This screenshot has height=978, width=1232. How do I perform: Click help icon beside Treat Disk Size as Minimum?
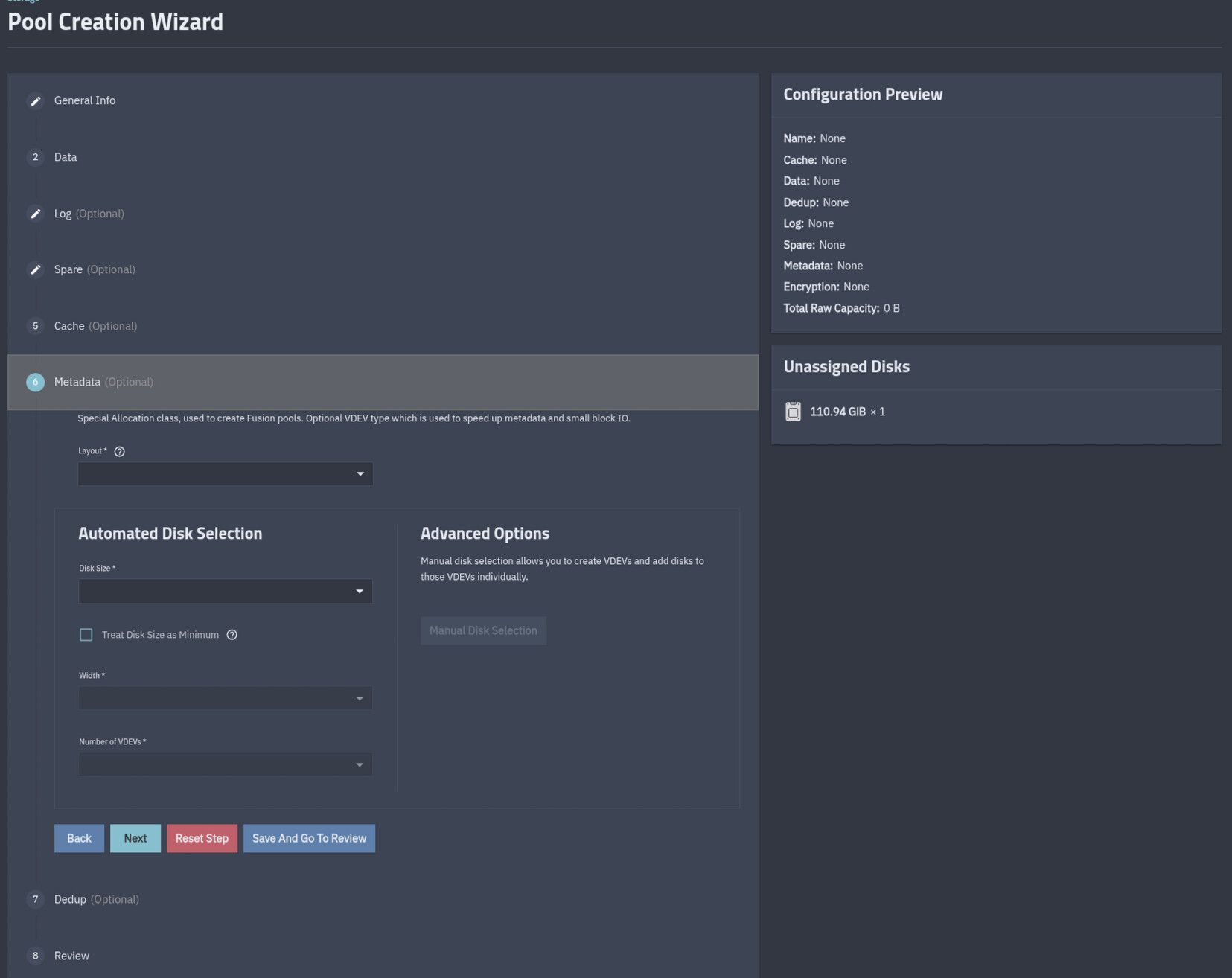[x=232, y=635]
